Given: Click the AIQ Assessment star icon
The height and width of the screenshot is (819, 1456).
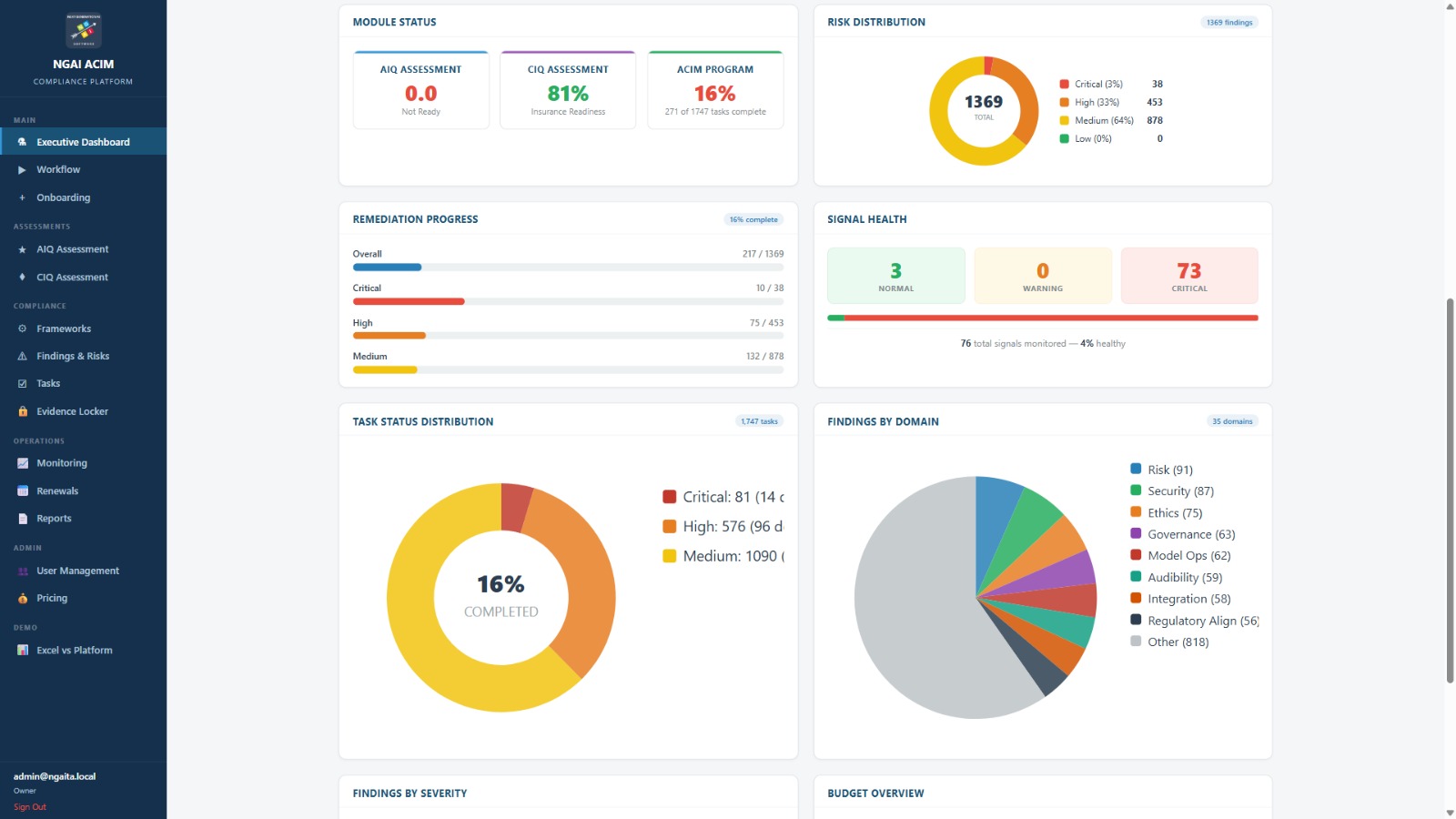Looking at the screenshot, I should coord(22,249).
